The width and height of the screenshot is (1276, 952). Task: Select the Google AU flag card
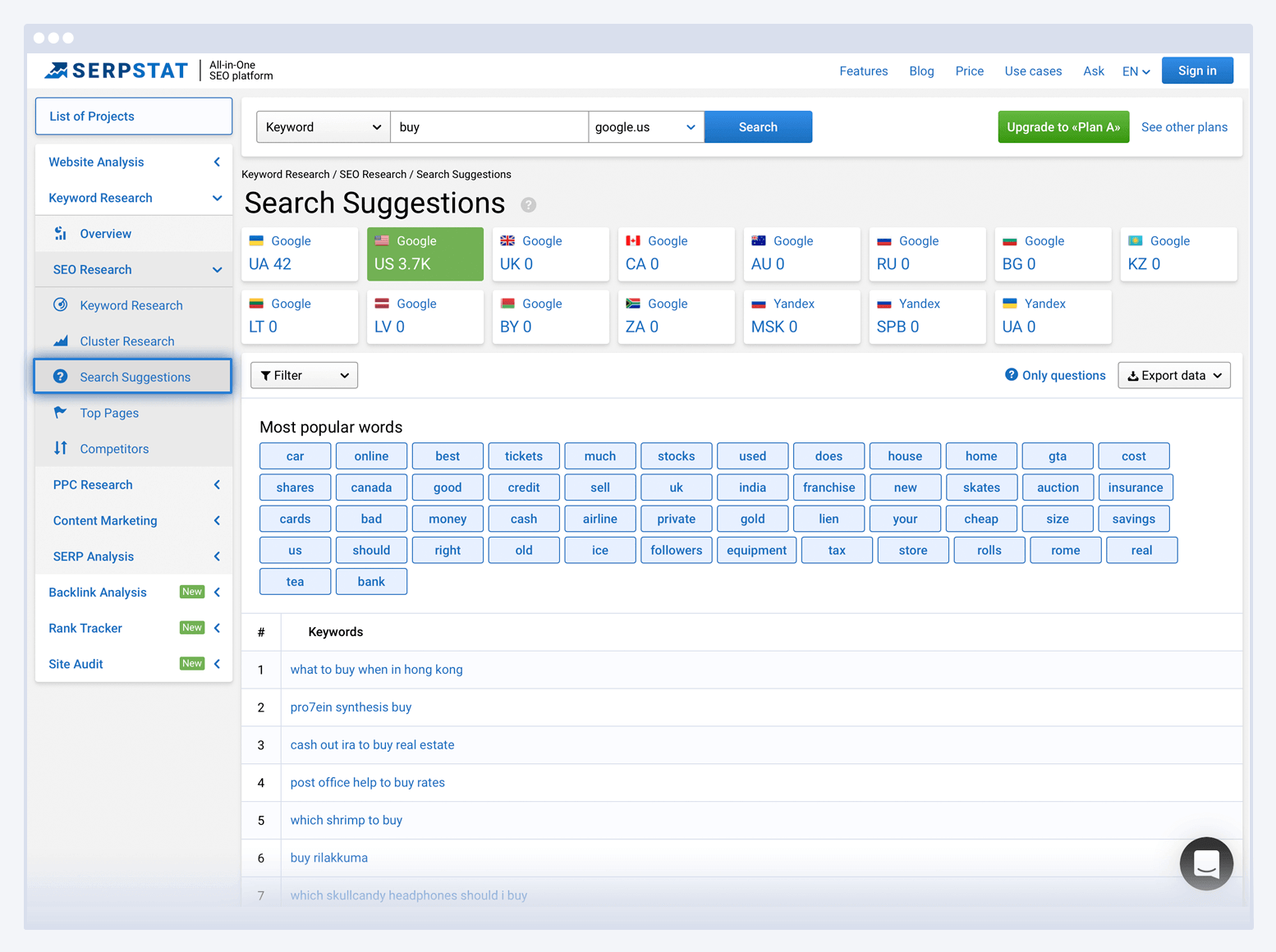click(x=802, y=254)
